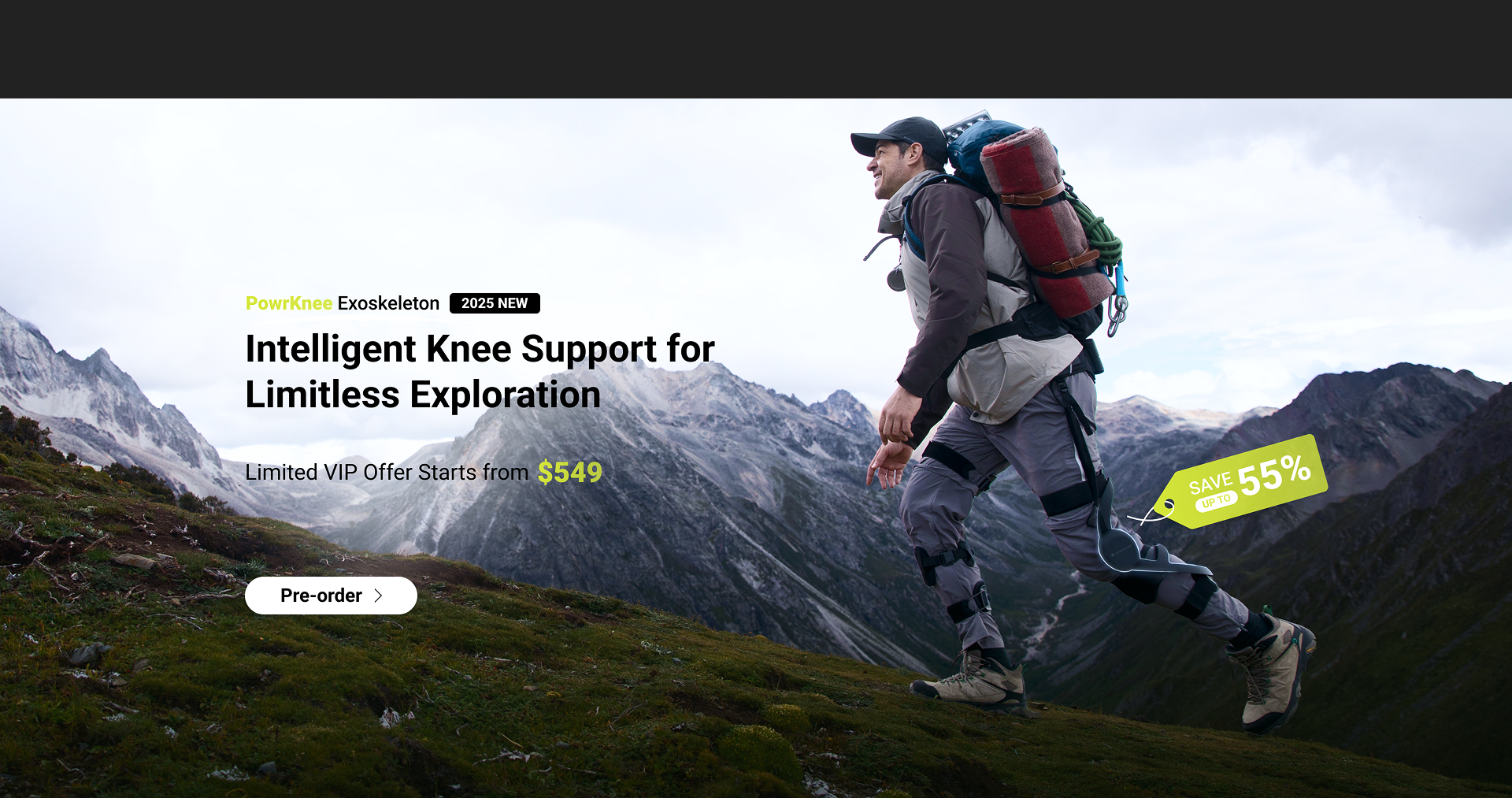Click the 2025 NEW badge

[x=495, y=303]
